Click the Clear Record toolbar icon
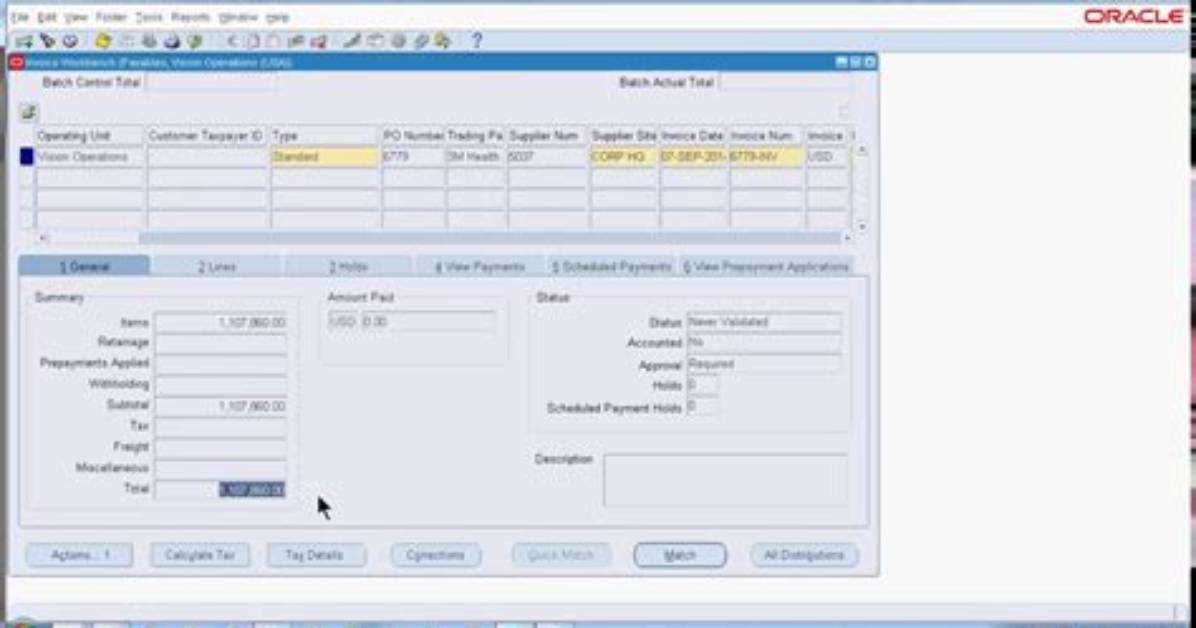Screen dimensions: 1196x628 point(296,41)
